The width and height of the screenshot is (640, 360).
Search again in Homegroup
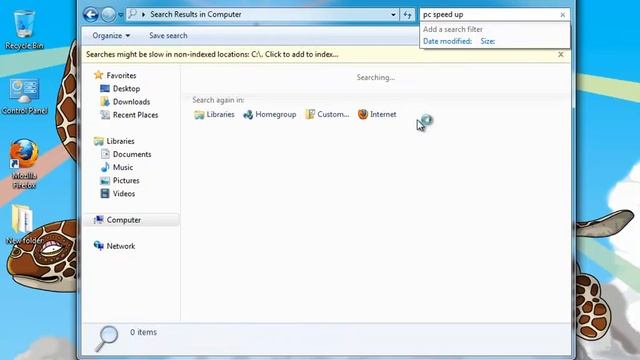[x=269, y=115]
